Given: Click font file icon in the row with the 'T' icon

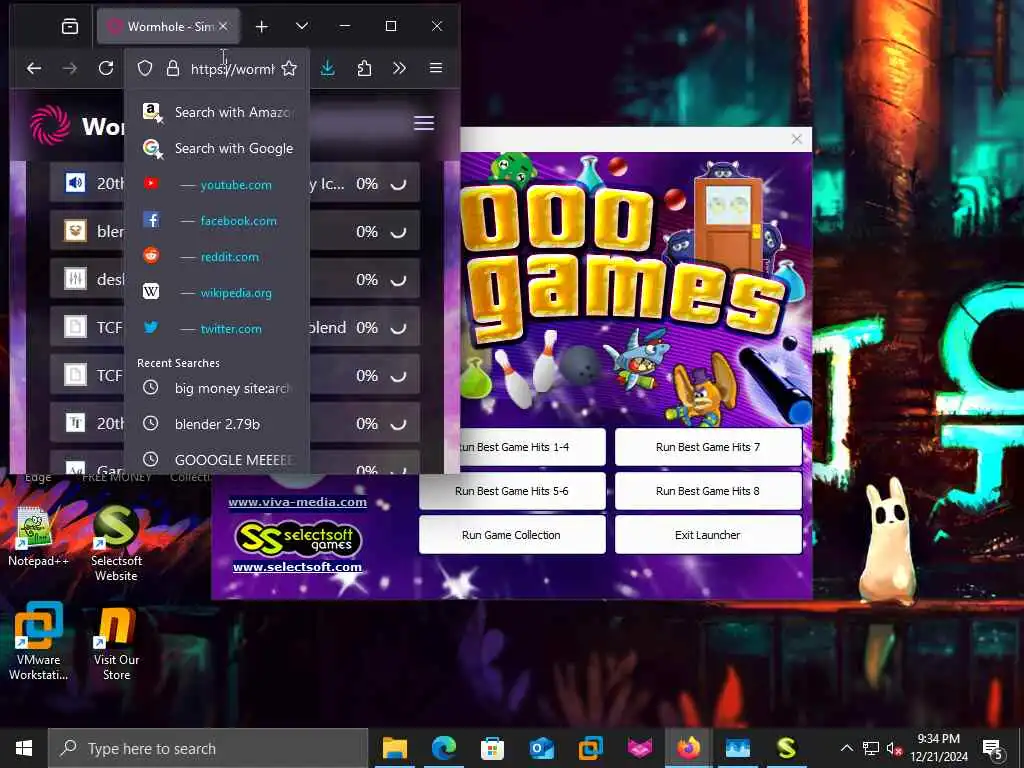Looking at the screenshot, I should (75, 423).
